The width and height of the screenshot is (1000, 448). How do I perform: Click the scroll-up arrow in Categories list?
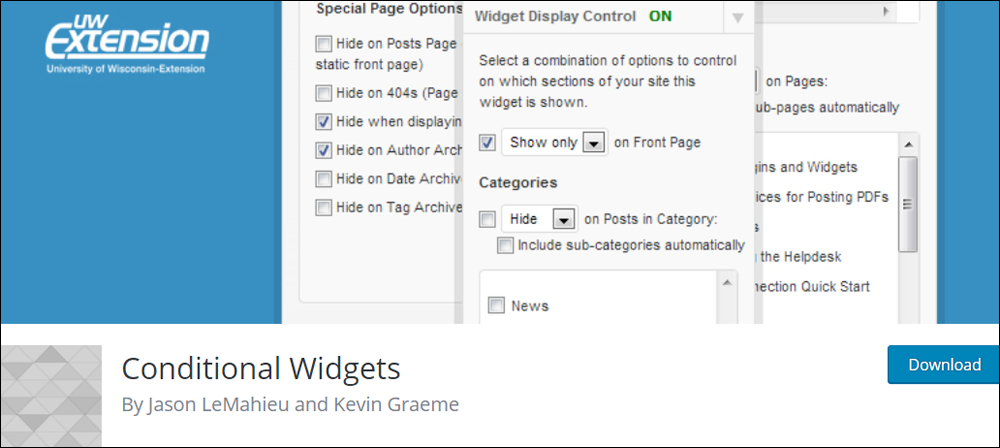click(726, 282)
